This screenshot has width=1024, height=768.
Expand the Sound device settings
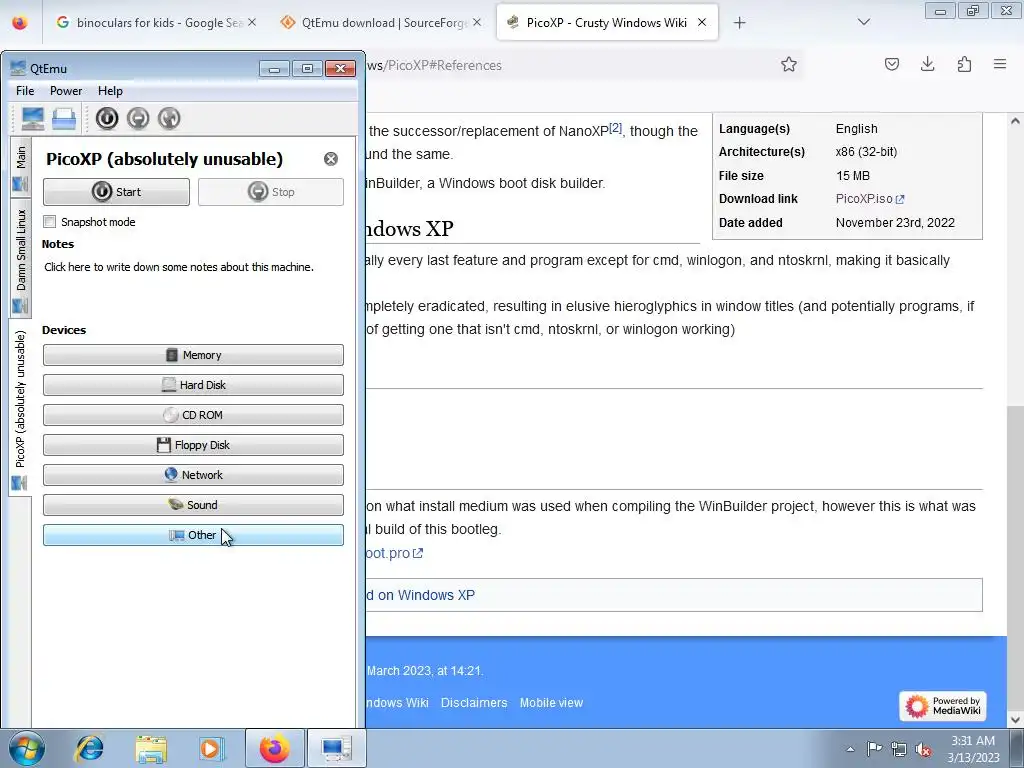193,505
